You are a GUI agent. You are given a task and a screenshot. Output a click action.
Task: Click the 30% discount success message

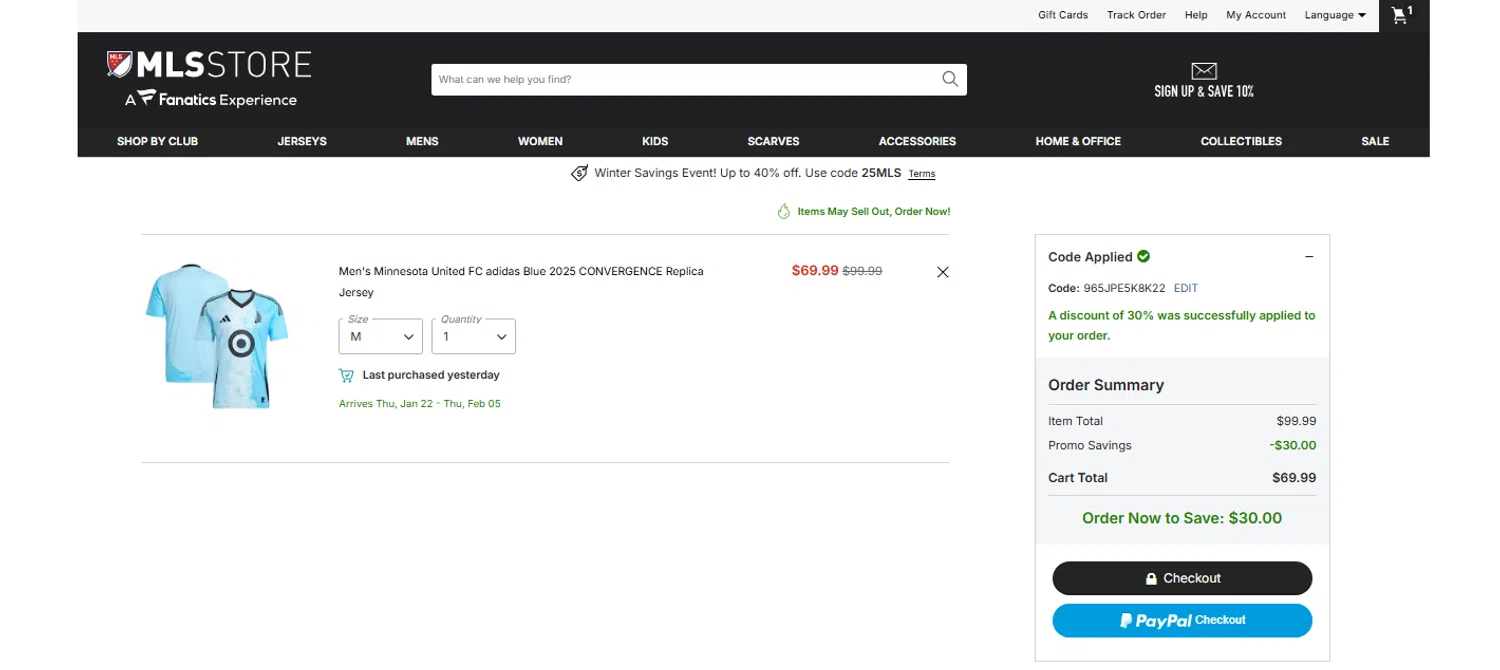click(x=1182, y=325)
